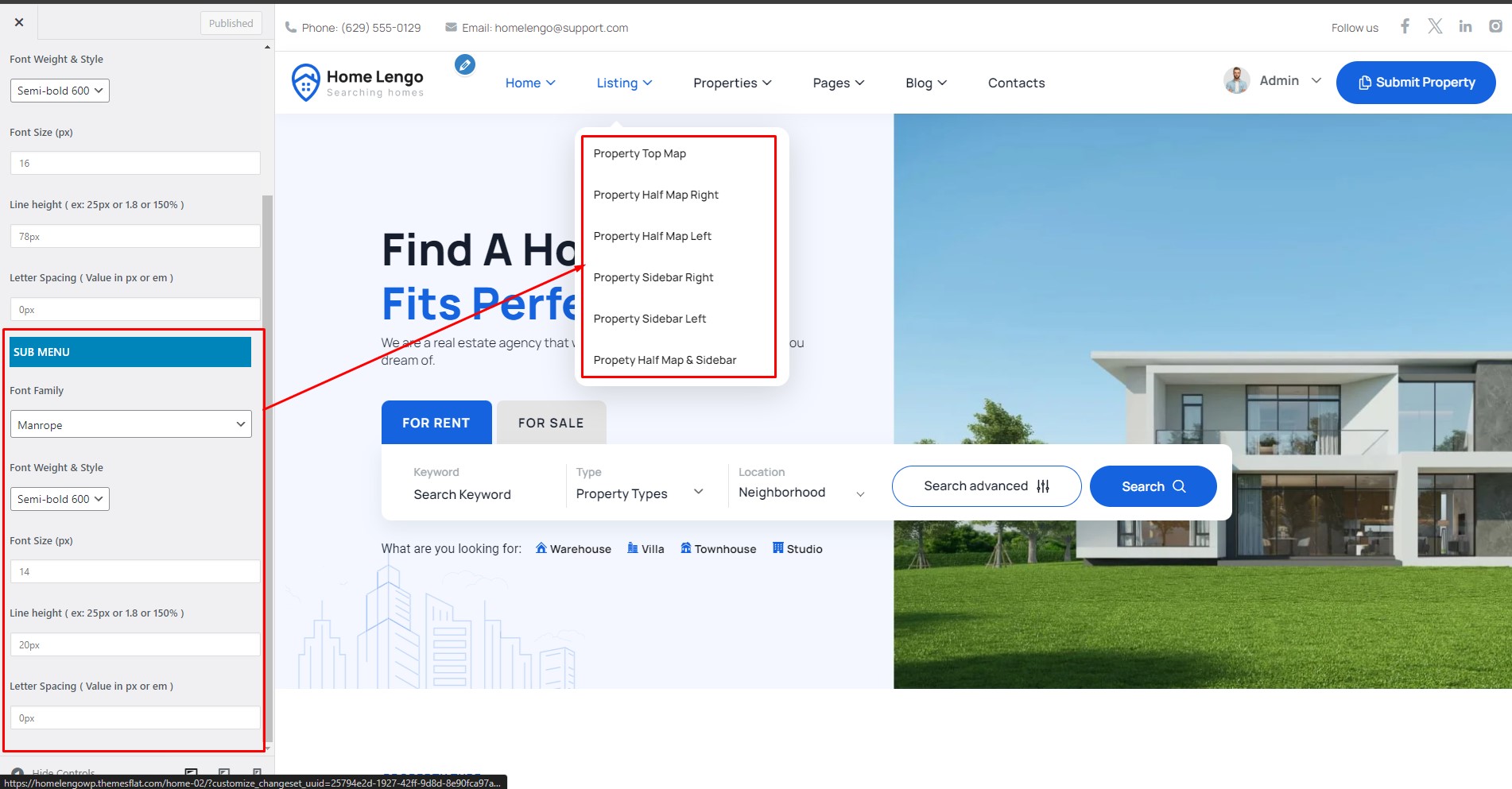Open the top Font Weight & Style dropdown
This screenshot has height=789, width=1512.
[60, 91]
